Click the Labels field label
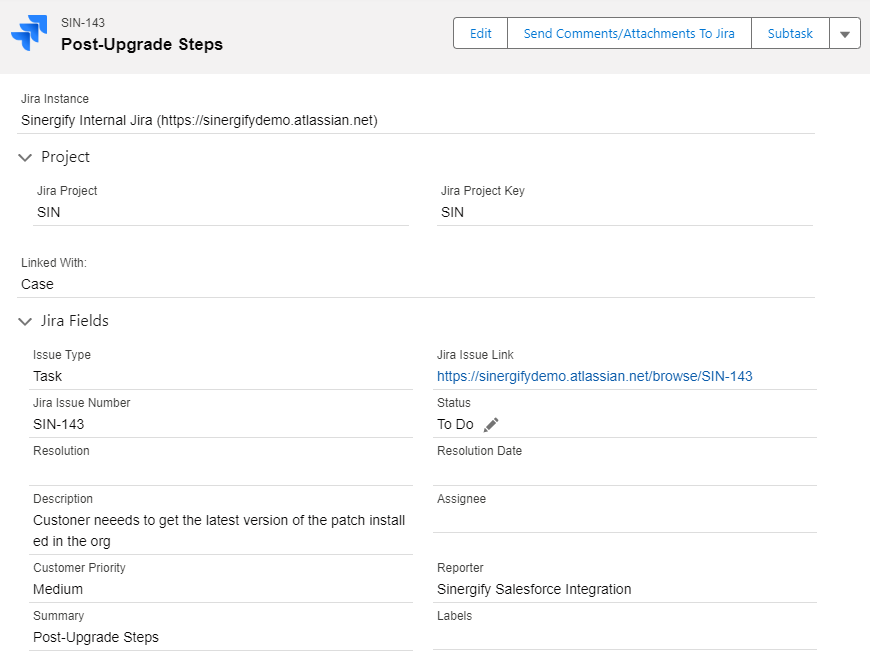The width and height of the screenshot is (870, 656). (x=454, y=616)
